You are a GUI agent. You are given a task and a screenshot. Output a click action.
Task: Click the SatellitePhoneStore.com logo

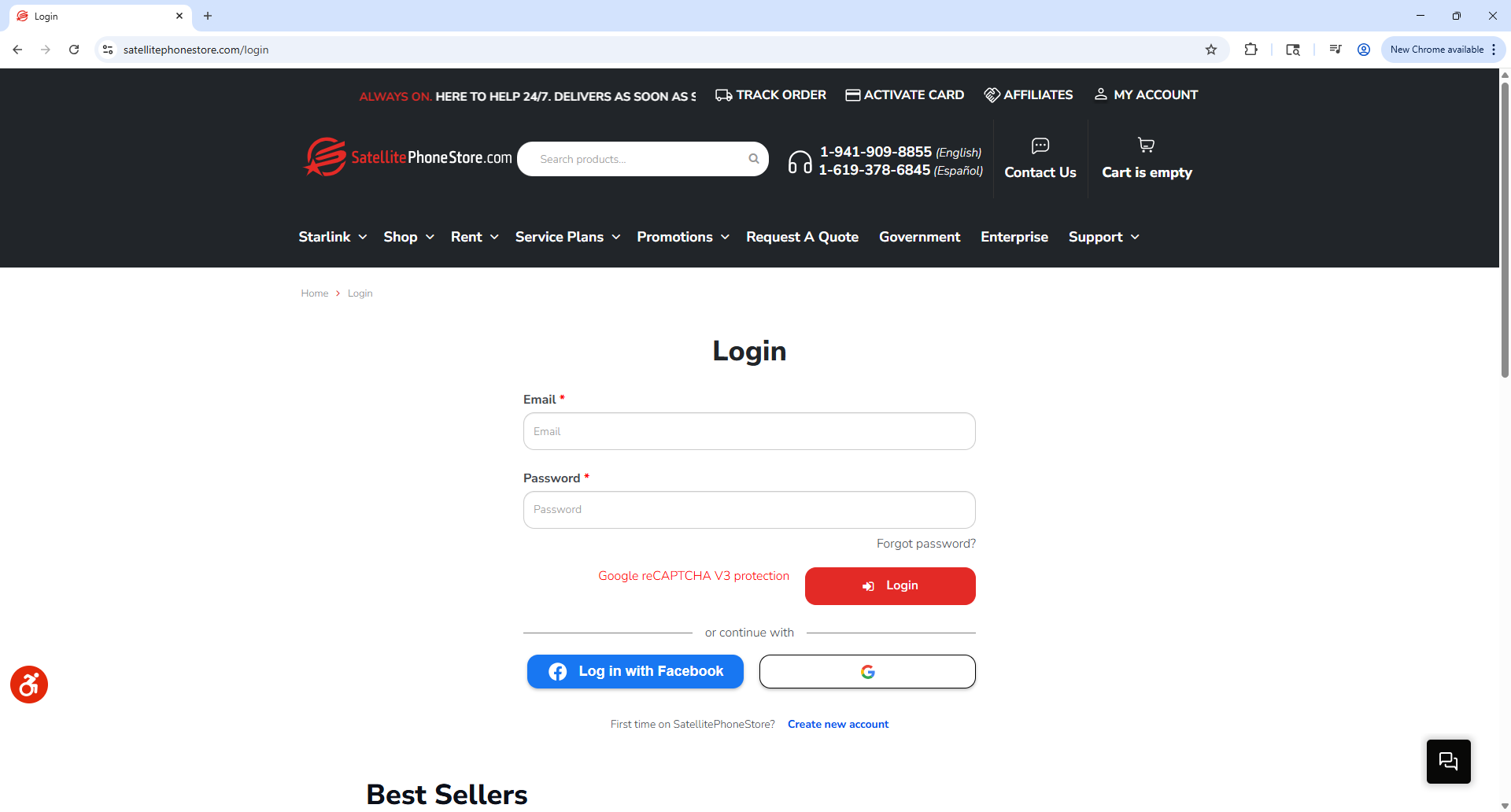[408, 157]
